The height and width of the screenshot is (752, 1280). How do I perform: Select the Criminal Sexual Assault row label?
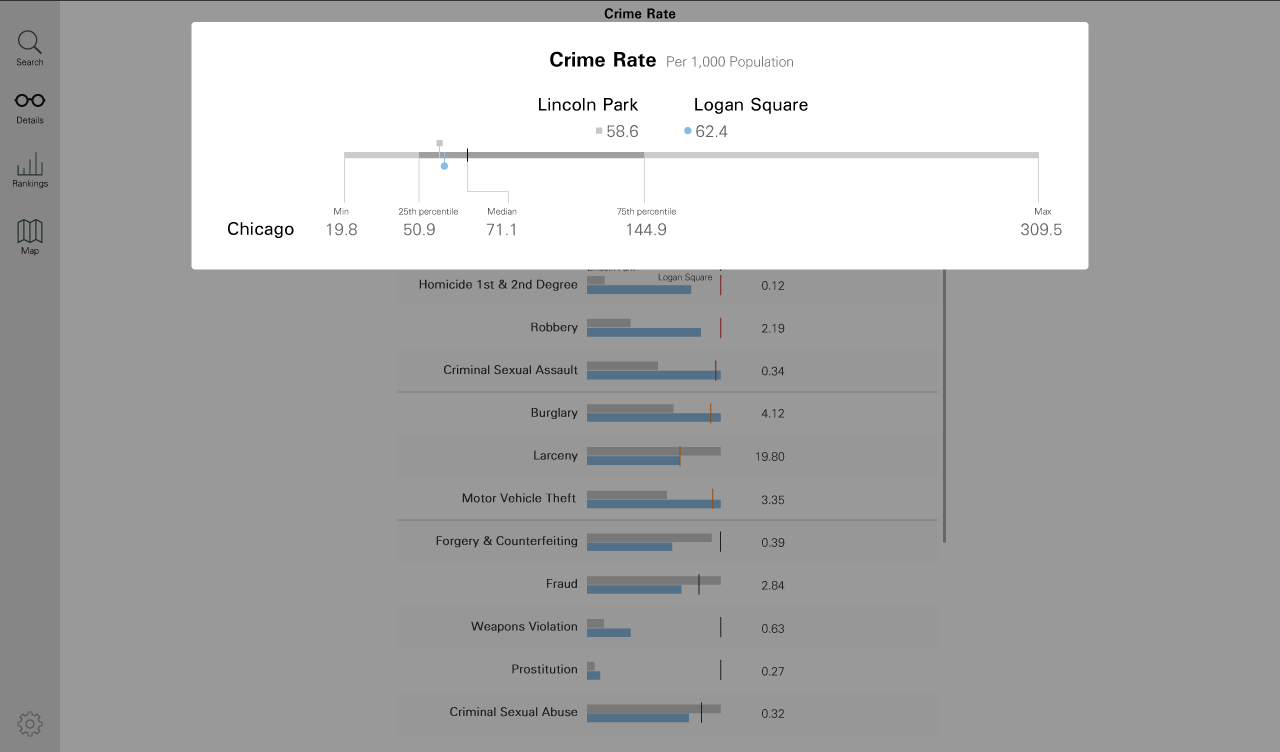point(510,370)
